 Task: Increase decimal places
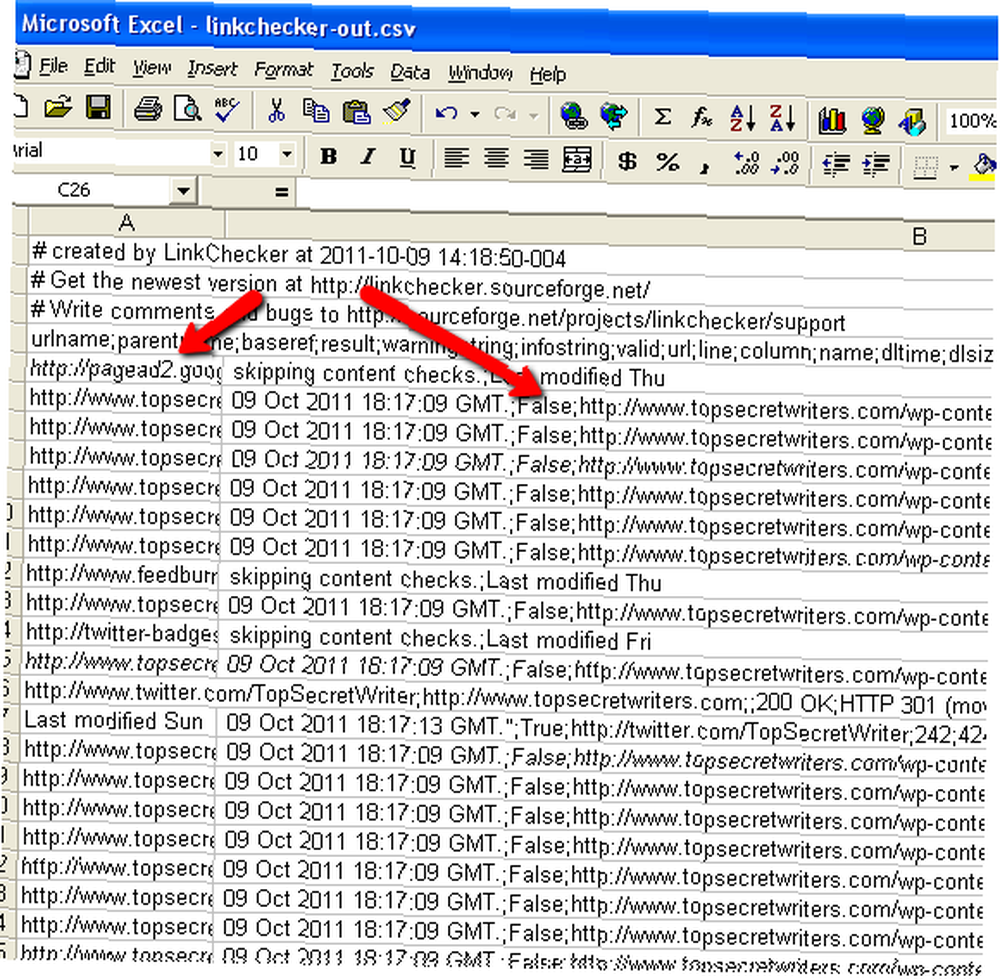coord(746,163)
